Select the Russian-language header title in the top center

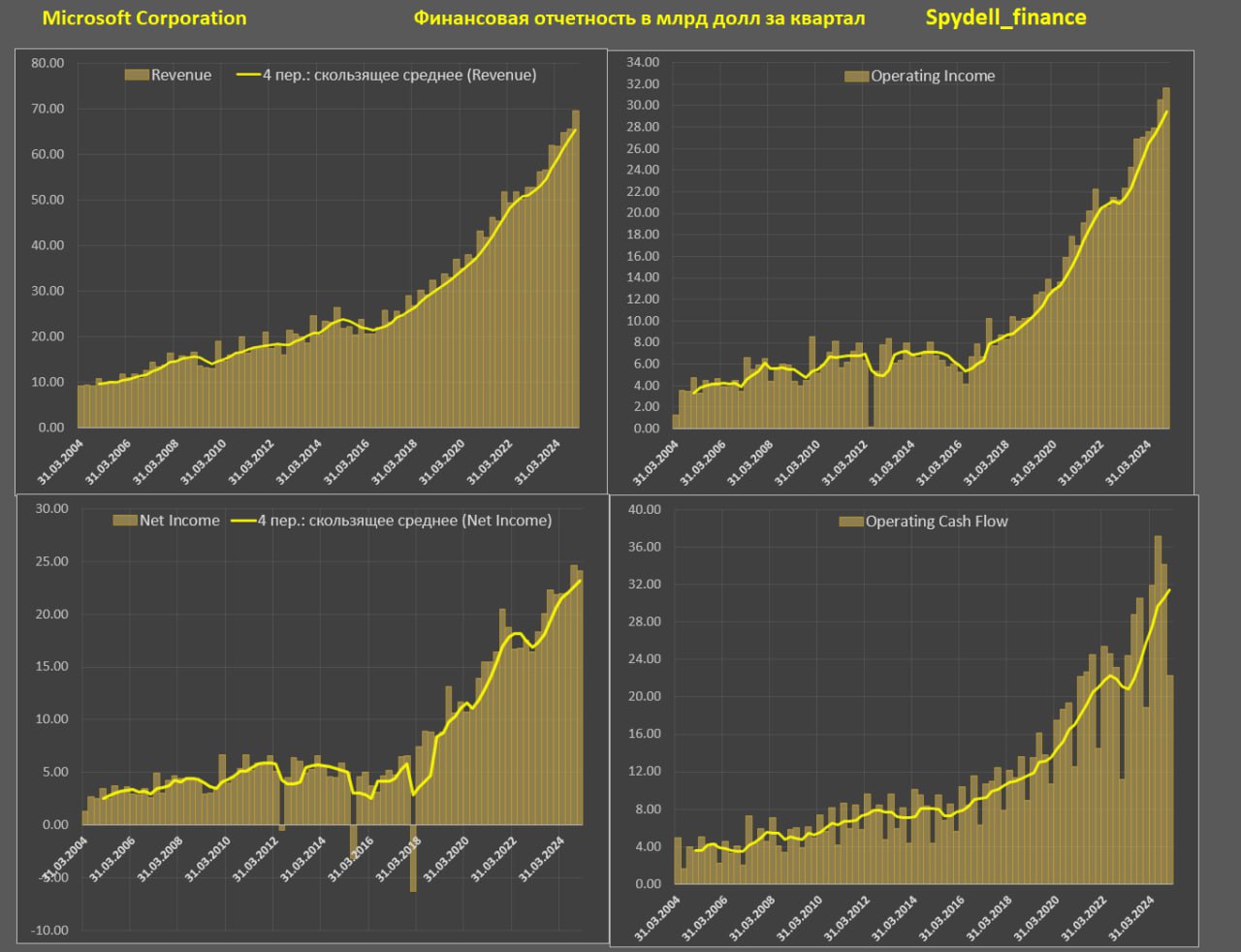point(639,18)
